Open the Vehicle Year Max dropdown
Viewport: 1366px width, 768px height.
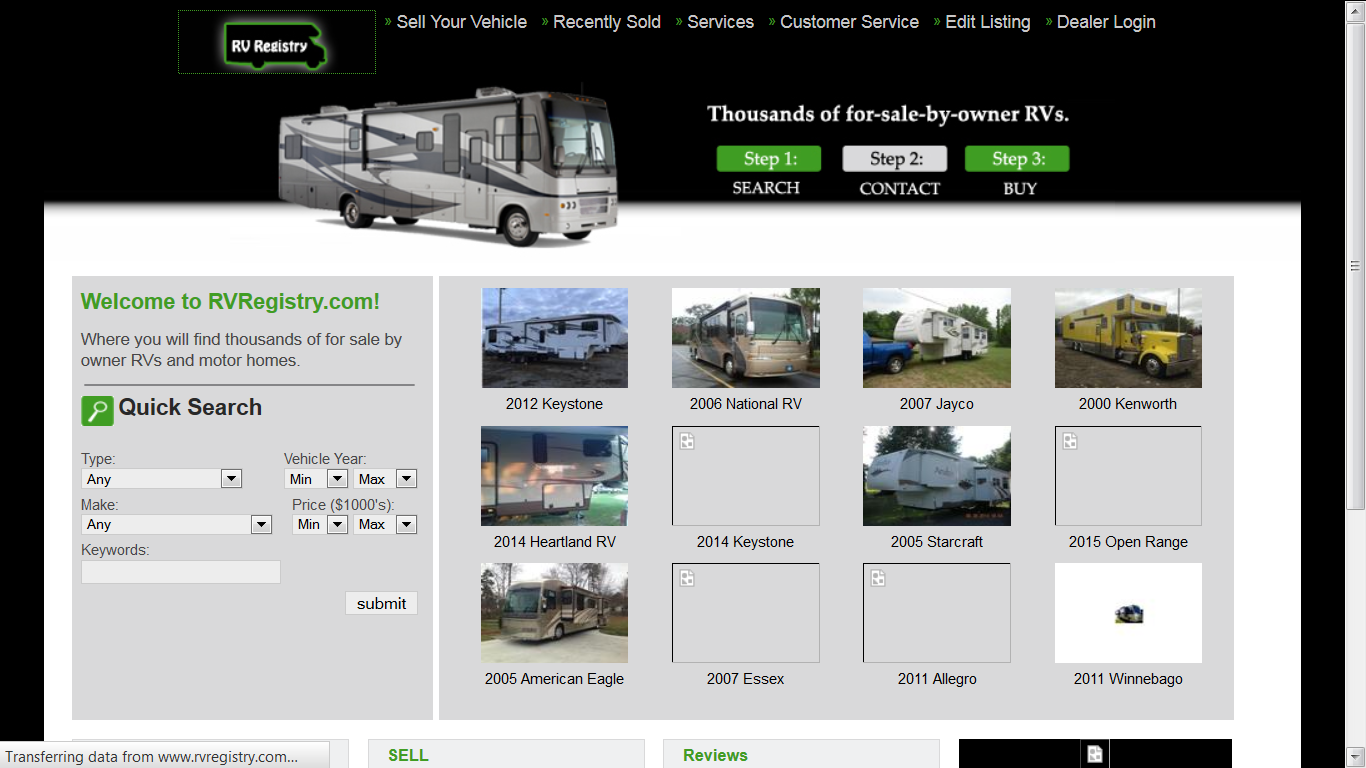pos(385,479)
